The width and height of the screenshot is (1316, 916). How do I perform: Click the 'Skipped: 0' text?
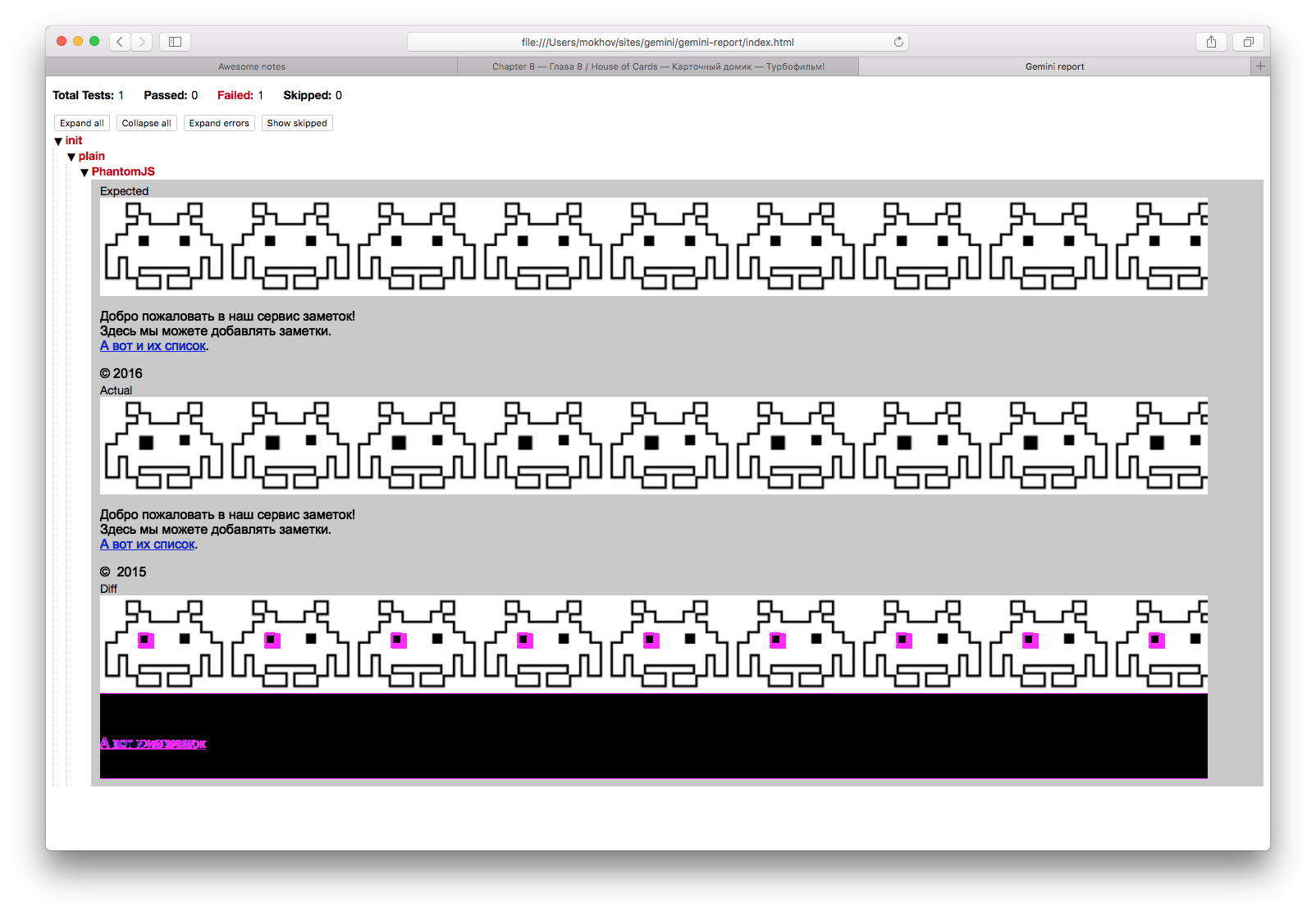[x=313, y=95]
